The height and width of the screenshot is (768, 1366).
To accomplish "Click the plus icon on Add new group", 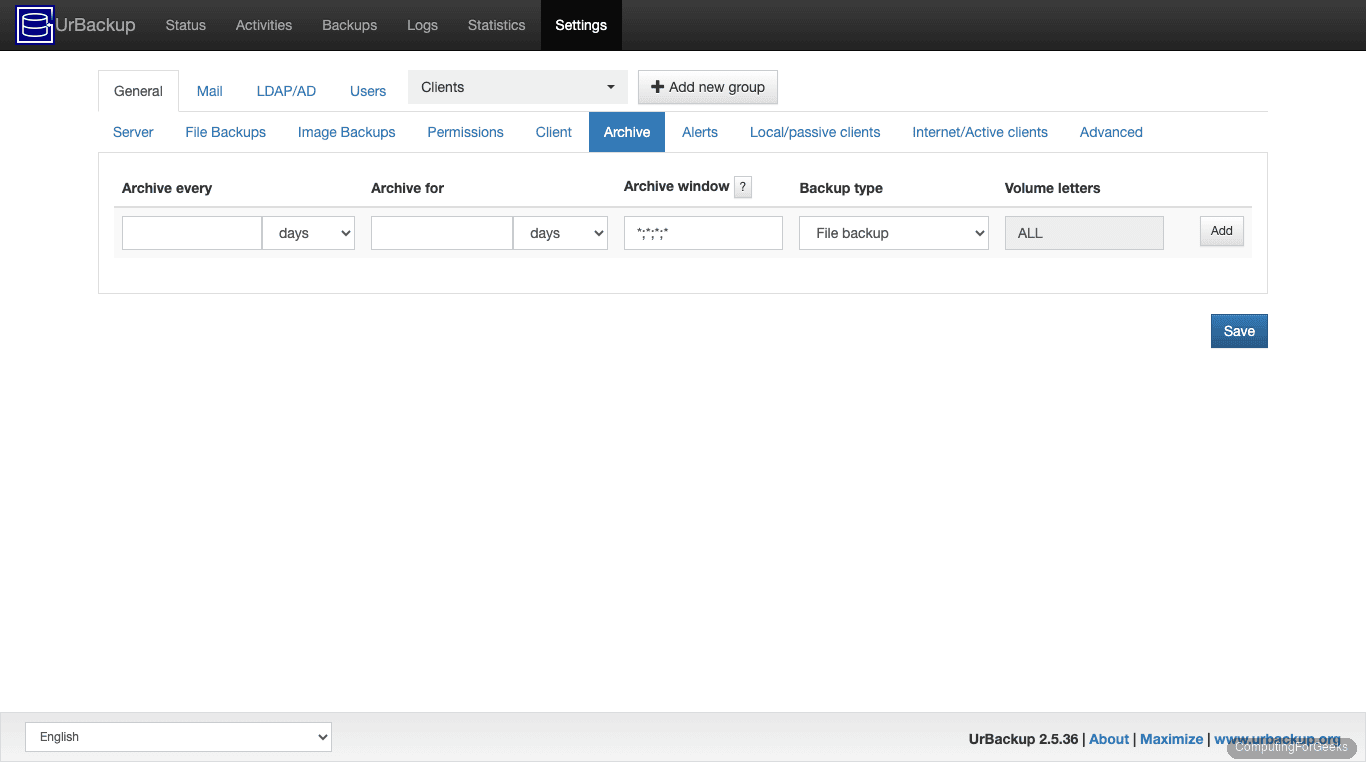I will [x=657, y=87].
